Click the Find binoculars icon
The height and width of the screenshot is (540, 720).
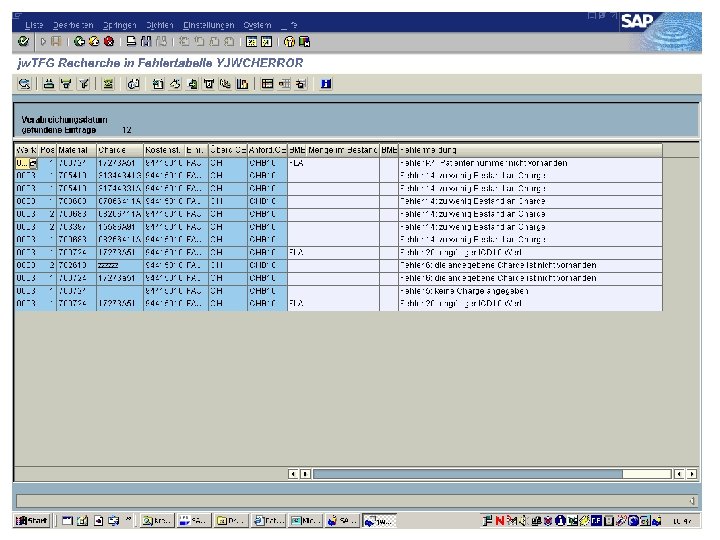[x=146, y=42]
